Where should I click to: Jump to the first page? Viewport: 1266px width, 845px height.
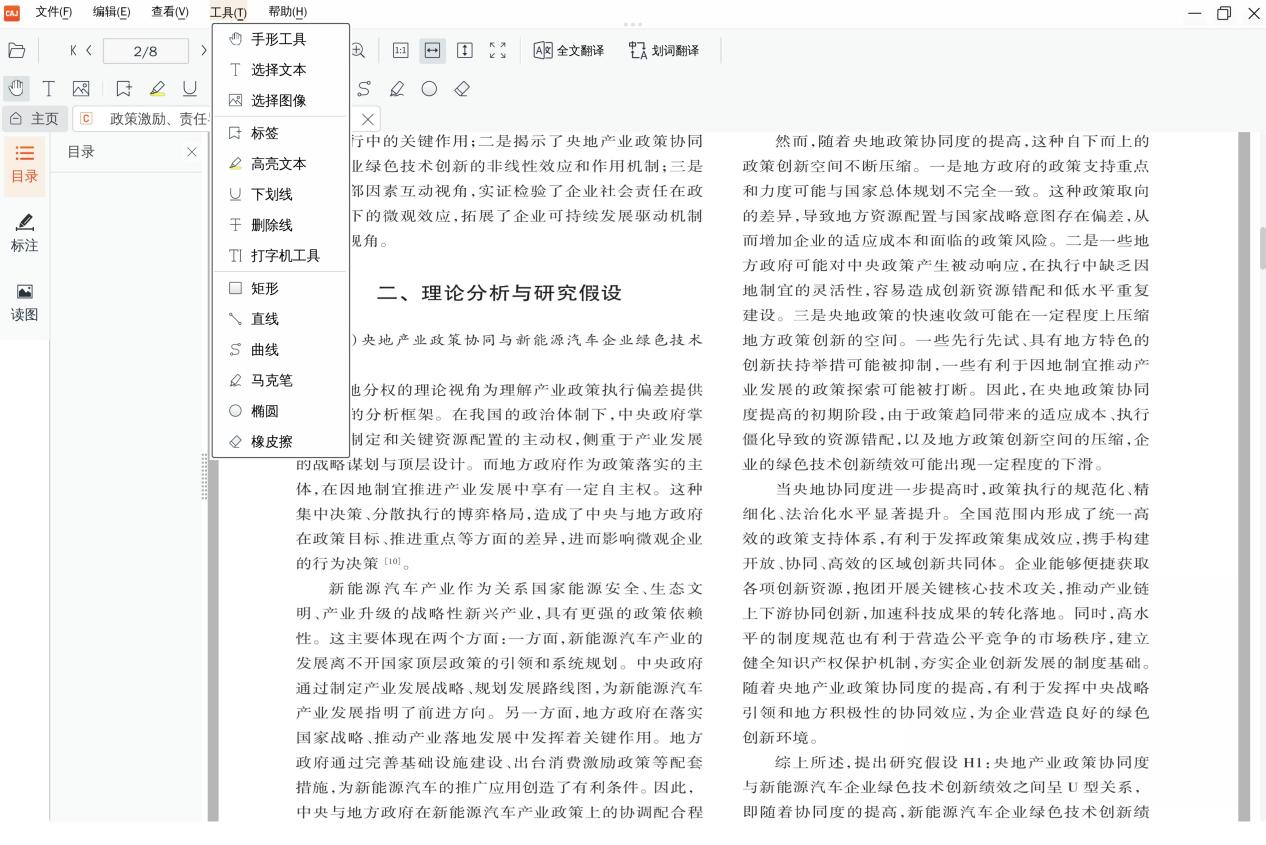coord(73,51)
